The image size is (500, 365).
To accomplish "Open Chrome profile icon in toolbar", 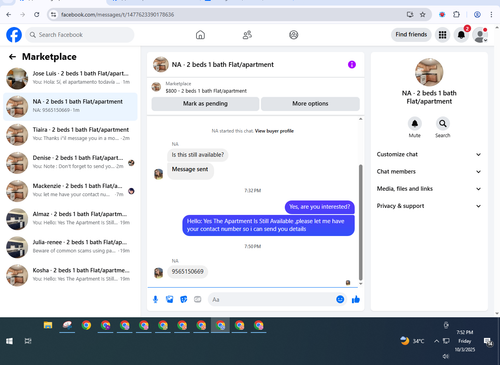I will 477,15.
